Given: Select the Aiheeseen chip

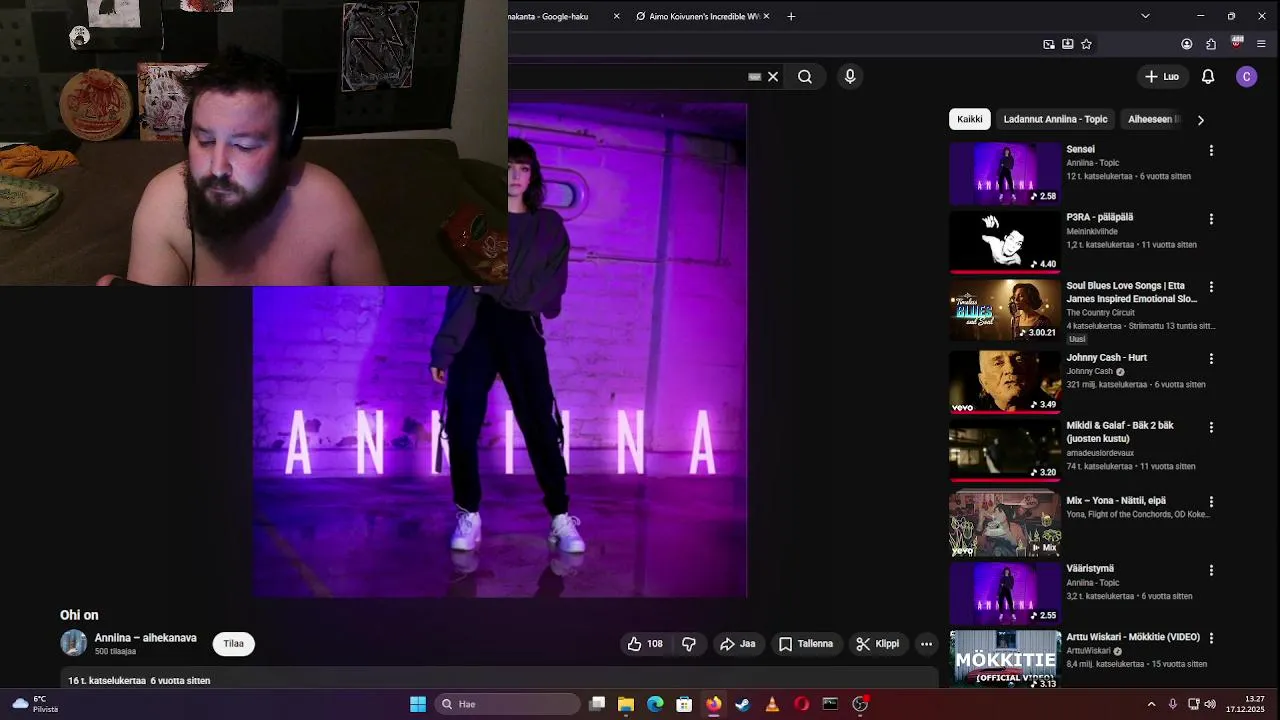Looking at the screenshot, I should [1153, 119].
